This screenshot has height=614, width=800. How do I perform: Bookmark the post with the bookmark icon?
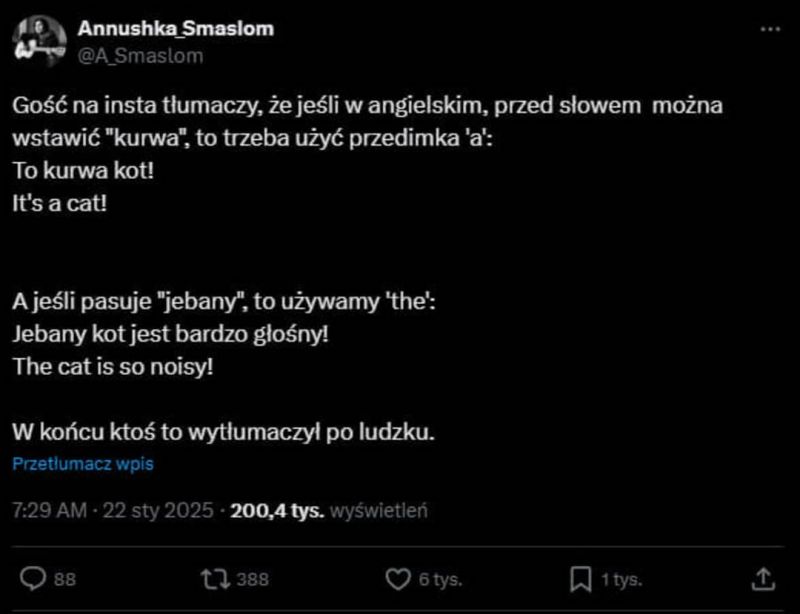[581, 579]
